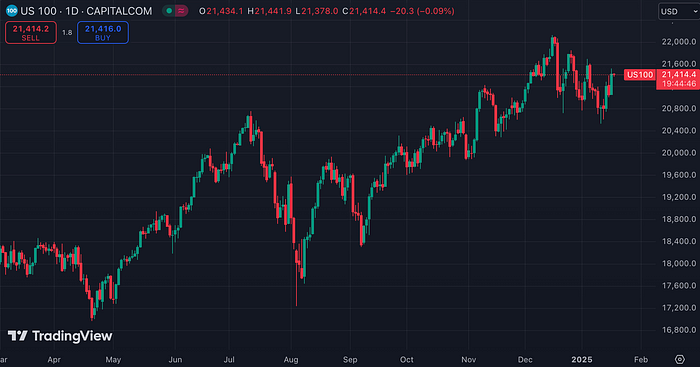Click the Dec label on the time axis
Image resolution: width=700 pixels, height=367 pixels.
pyautogui.click(x=525, y=359)
